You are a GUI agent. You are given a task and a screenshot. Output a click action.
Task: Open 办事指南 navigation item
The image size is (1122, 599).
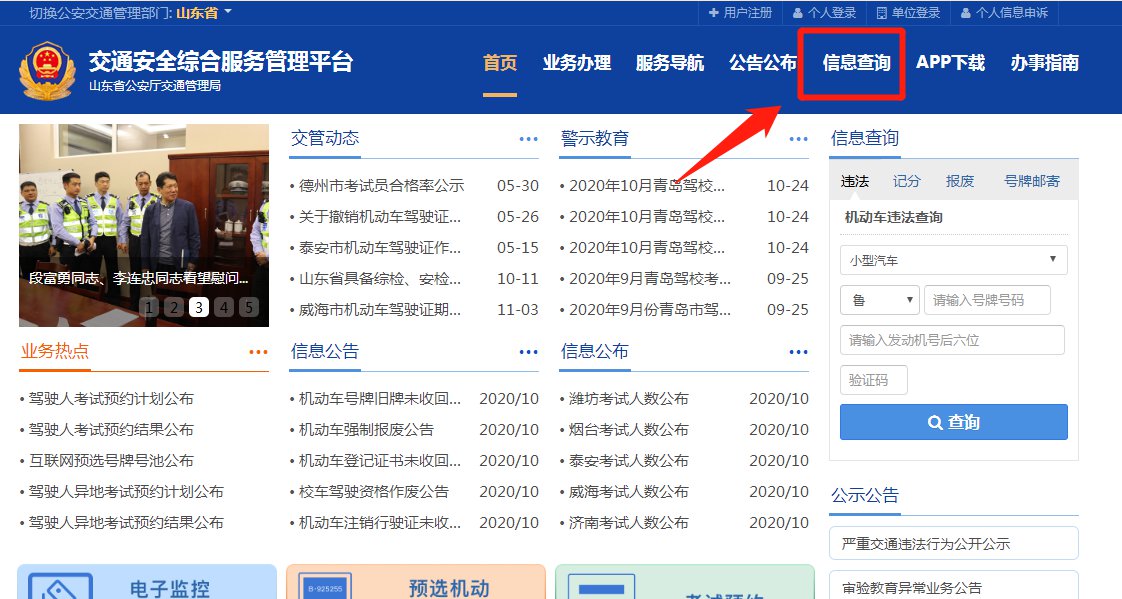1045,63
